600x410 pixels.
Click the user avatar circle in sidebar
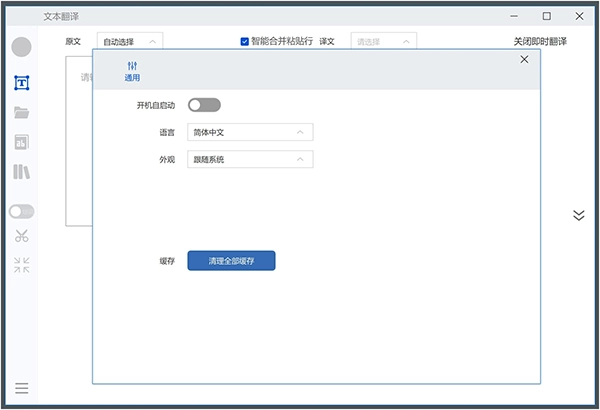[x=21, y=47]
